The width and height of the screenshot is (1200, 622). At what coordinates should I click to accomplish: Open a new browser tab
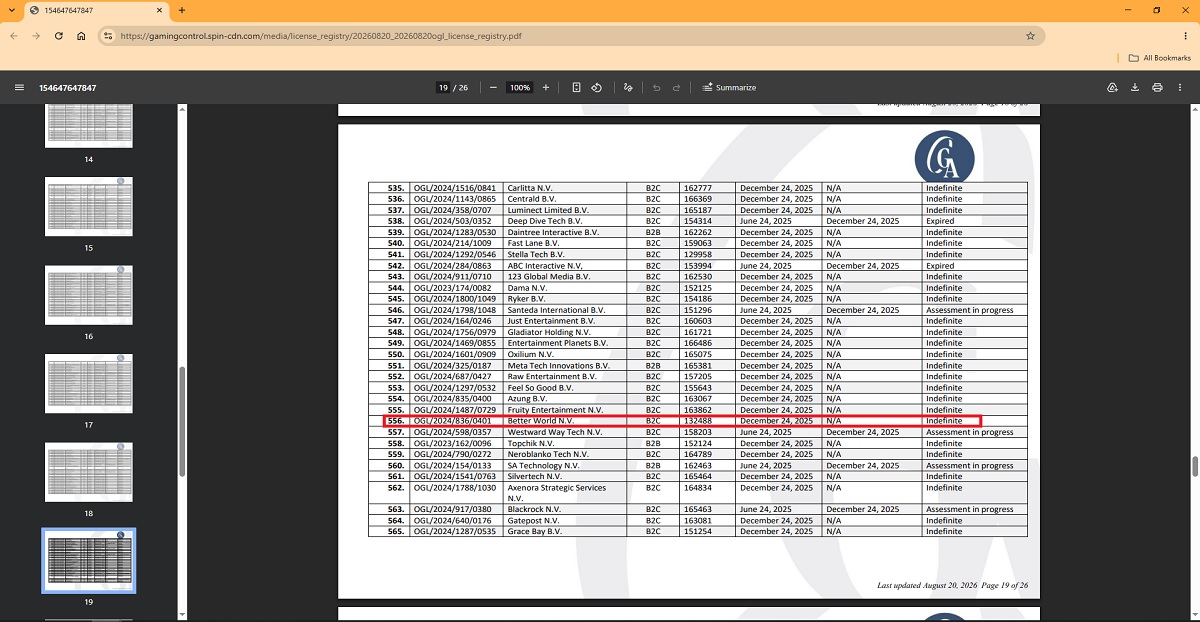pos(181,10)
